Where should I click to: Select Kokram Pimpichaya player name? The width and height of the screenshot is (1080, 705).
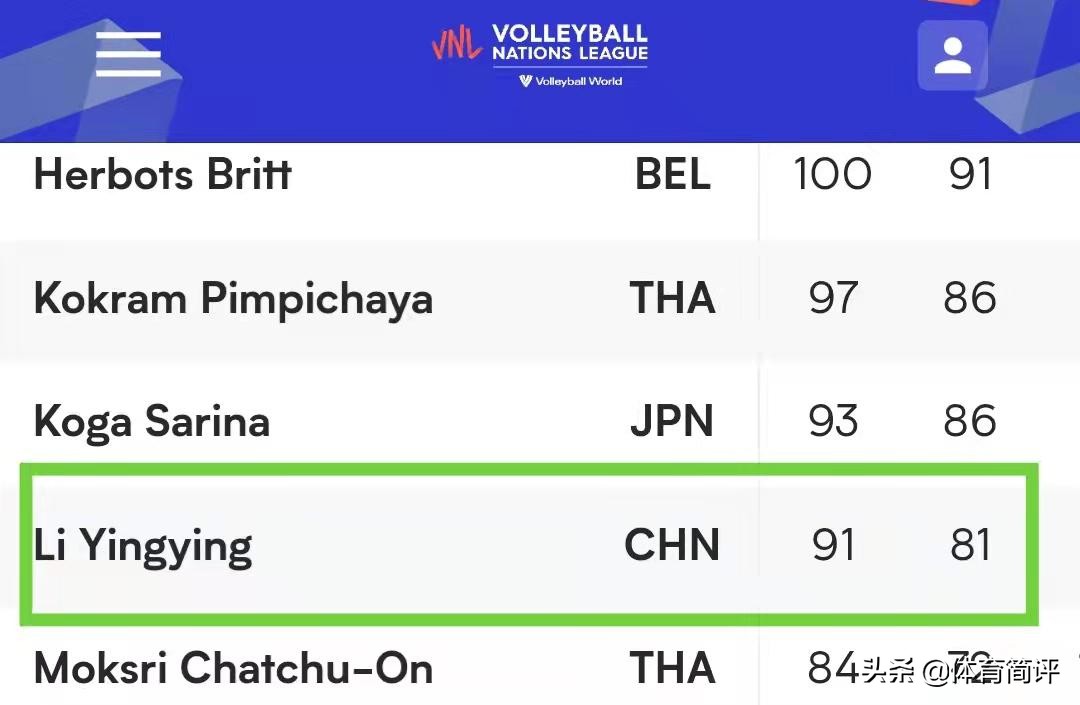point(233,299)
